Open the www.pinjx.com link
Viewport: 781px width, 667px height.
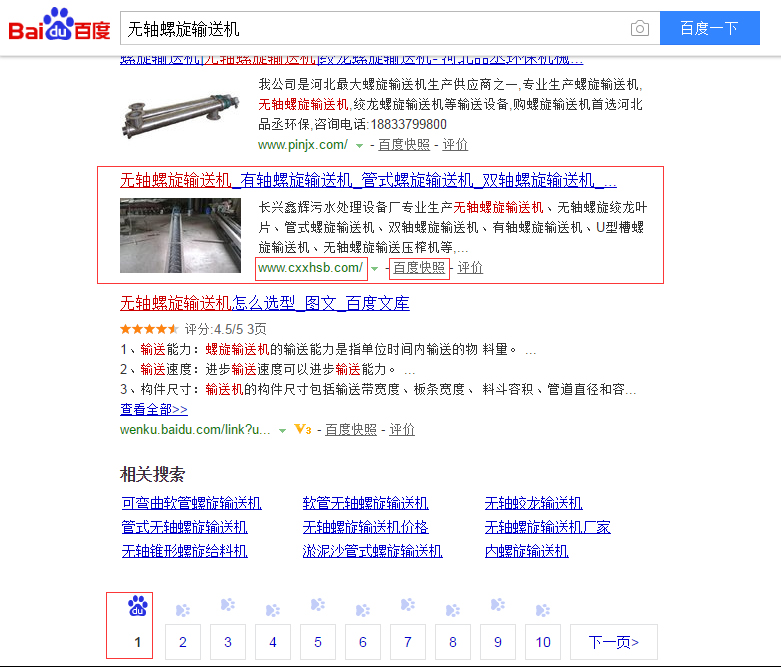tap(303, 145)
